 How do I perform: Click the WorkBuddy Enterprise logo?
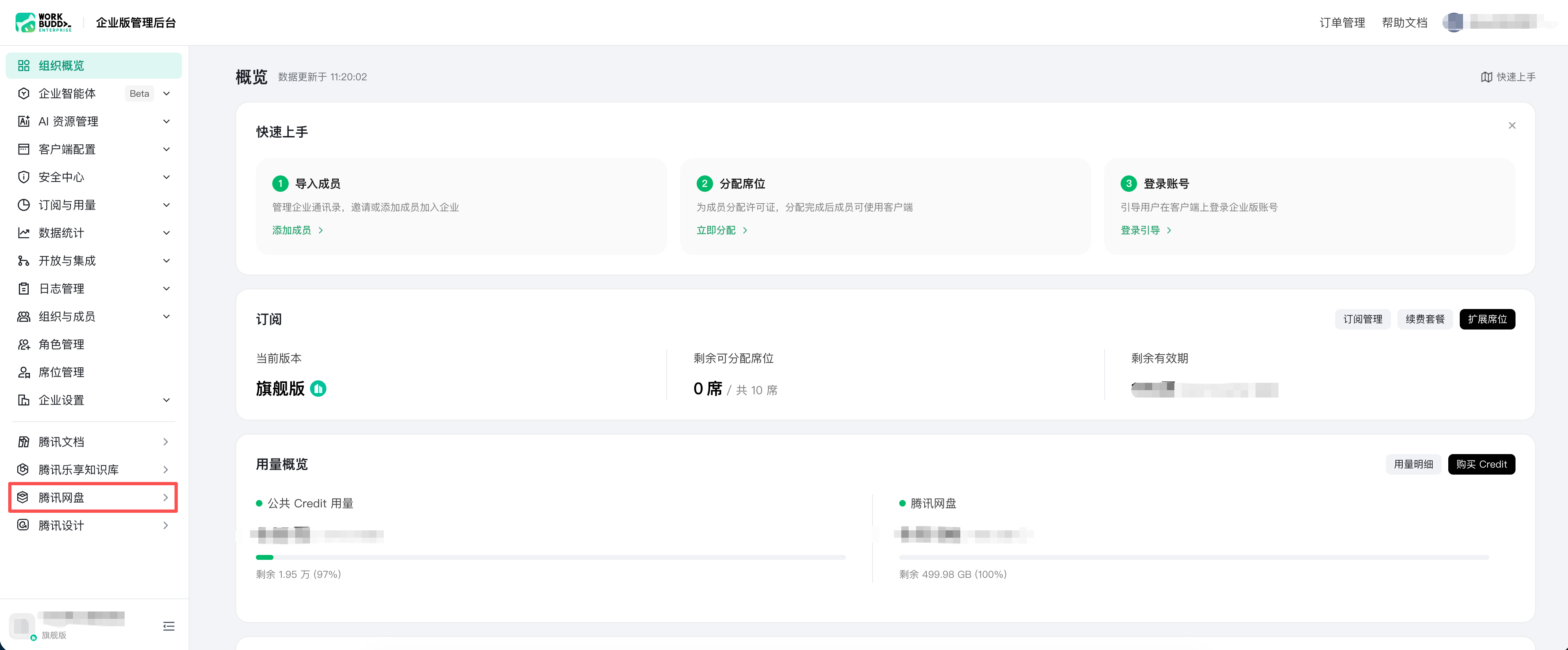coord(43,23)
